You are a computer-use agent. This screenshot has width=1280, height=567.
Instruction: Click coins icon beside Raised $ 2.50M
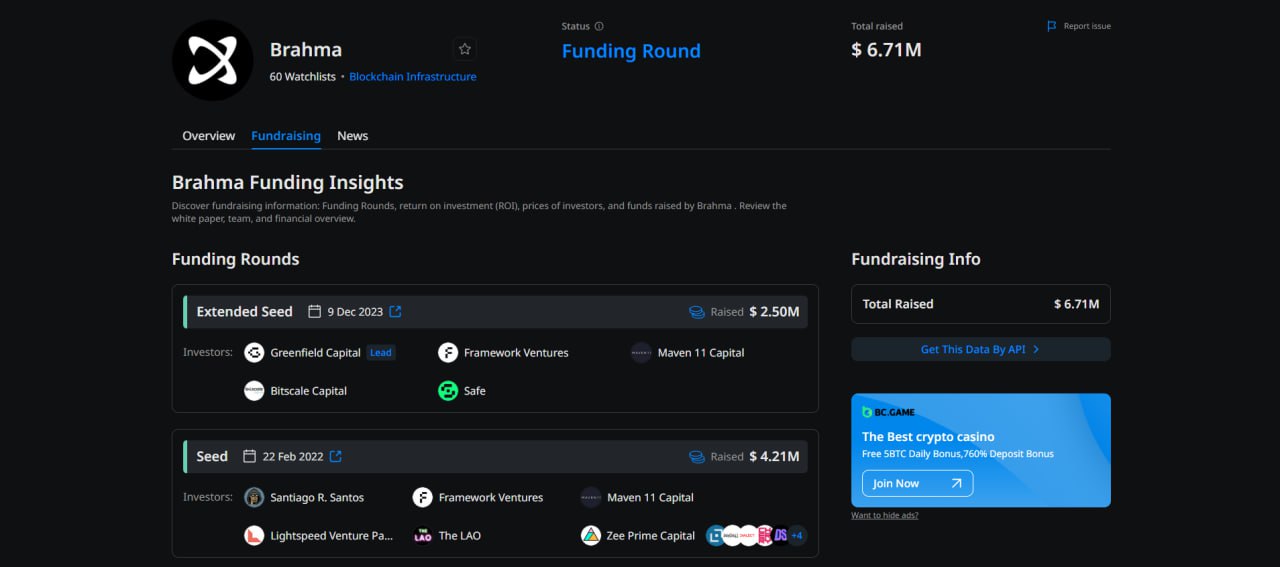pyautogui.click(x=697, y=312)
